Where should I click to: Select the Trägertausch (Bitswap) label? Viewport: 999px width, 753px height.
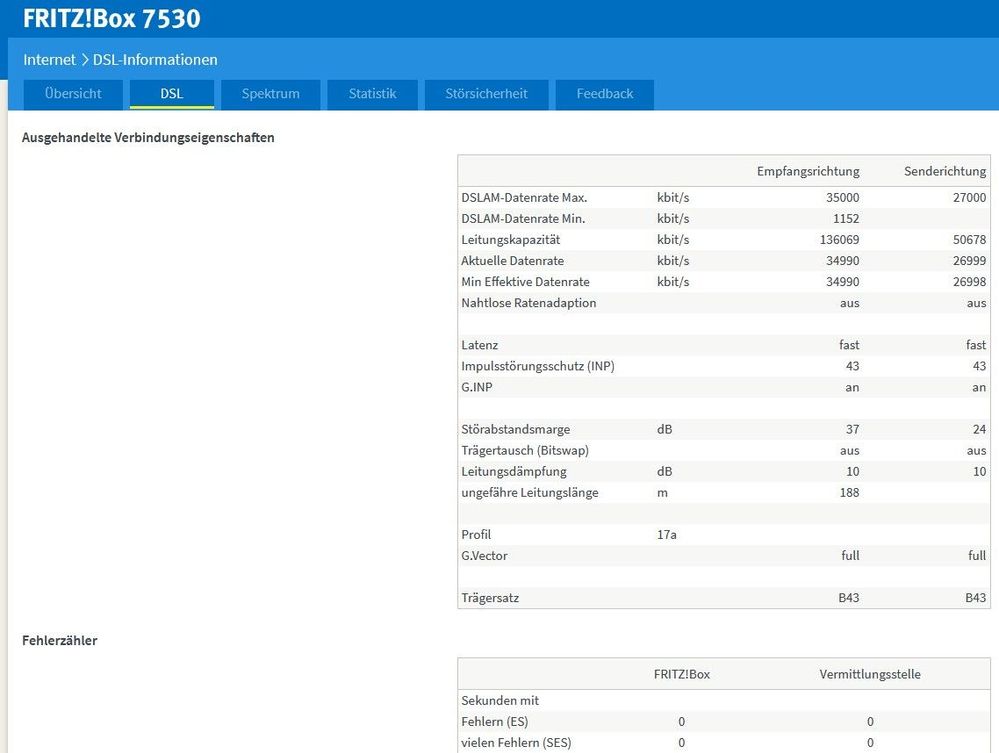525,450
